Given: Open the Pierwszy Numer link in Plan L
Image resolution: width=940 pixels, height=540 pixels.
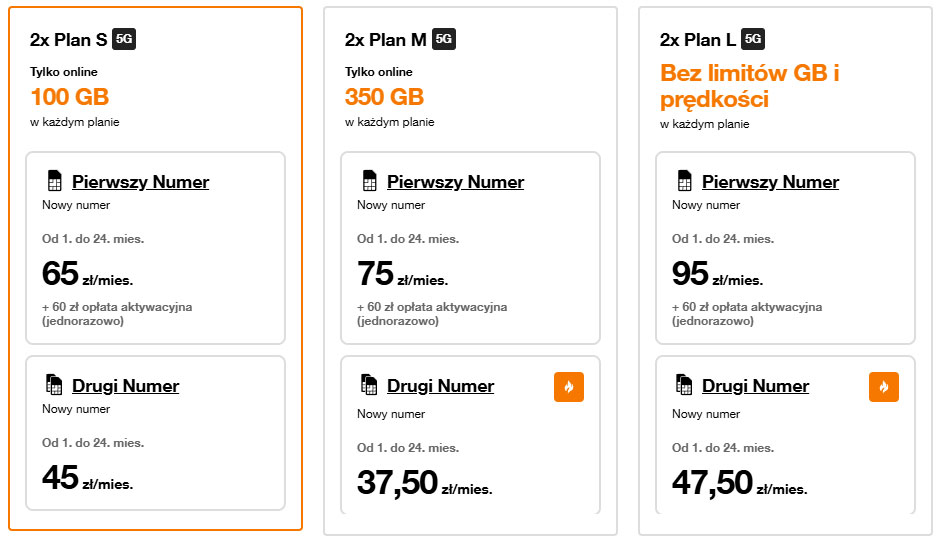Looking at the screenshot, I should click(x=770, y=182).
